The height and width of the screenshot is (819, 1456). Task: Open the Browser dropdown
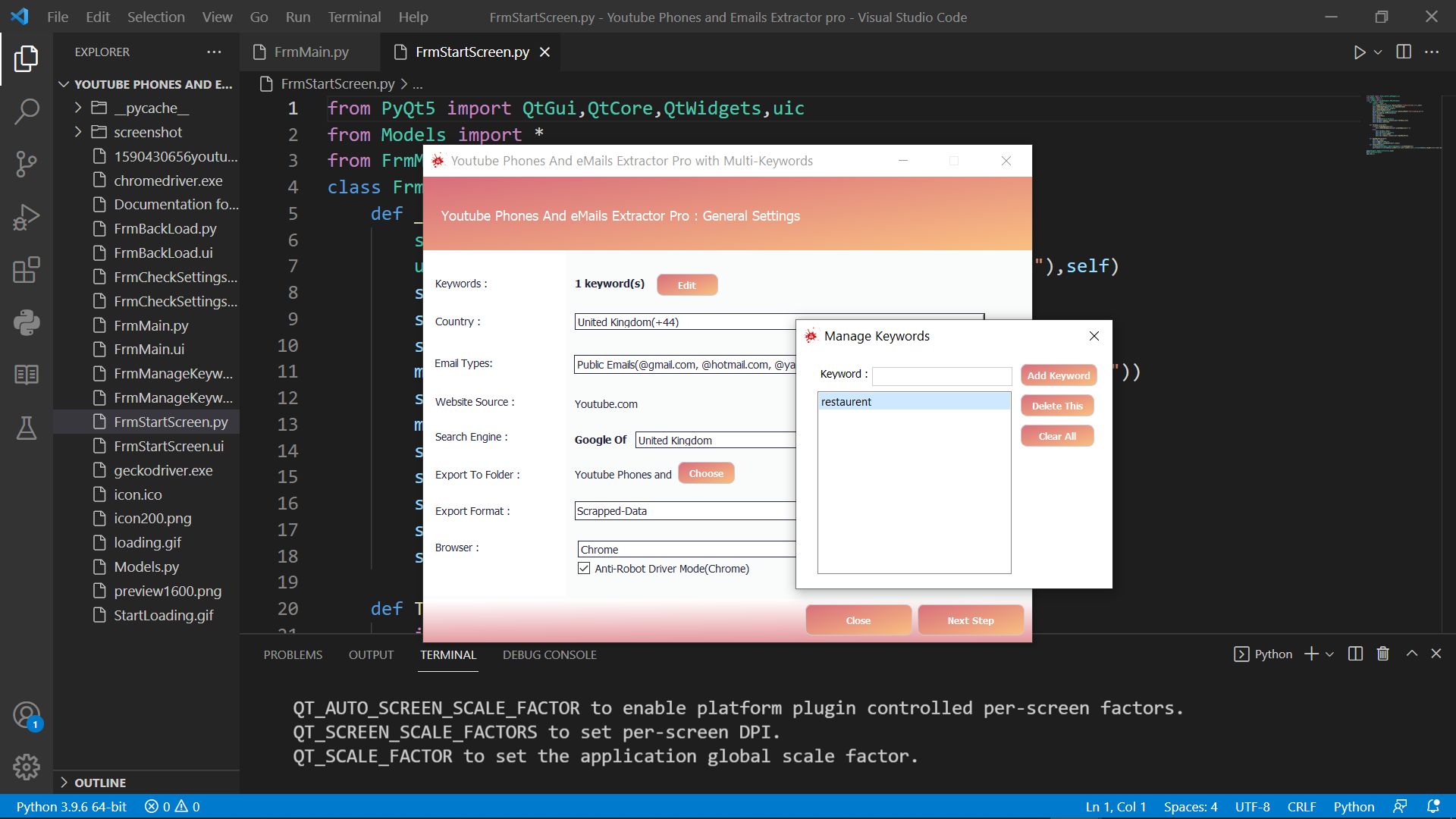click(686, 549)
